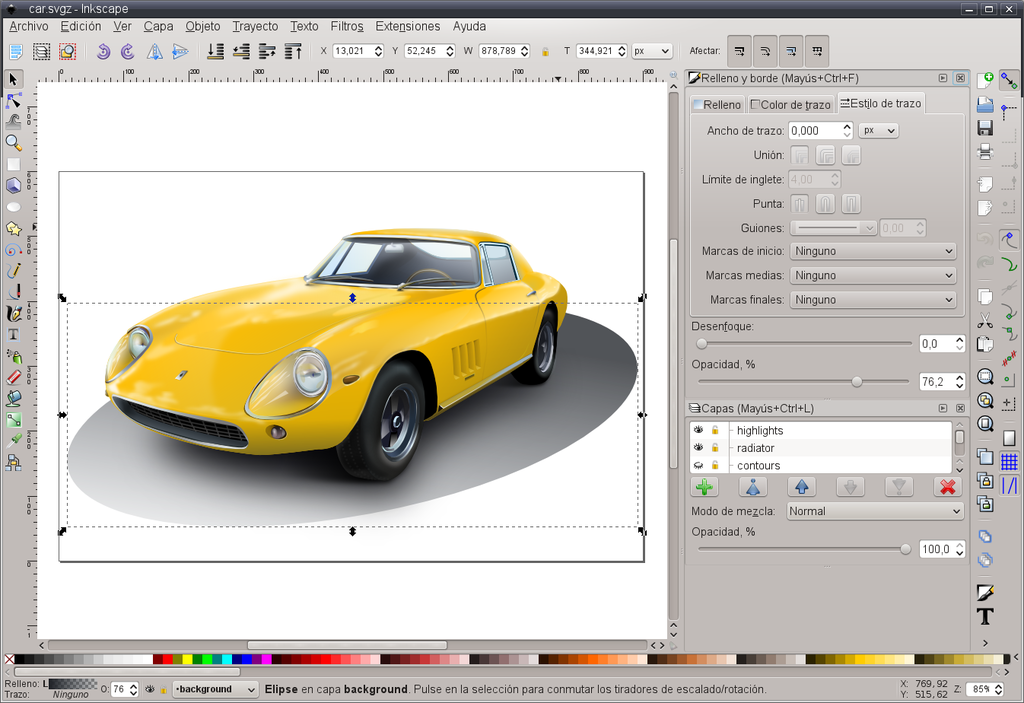Screen dimensions: 1024x703
Task: Open the stroke width unit px dropdown
Action: [877, 130]
